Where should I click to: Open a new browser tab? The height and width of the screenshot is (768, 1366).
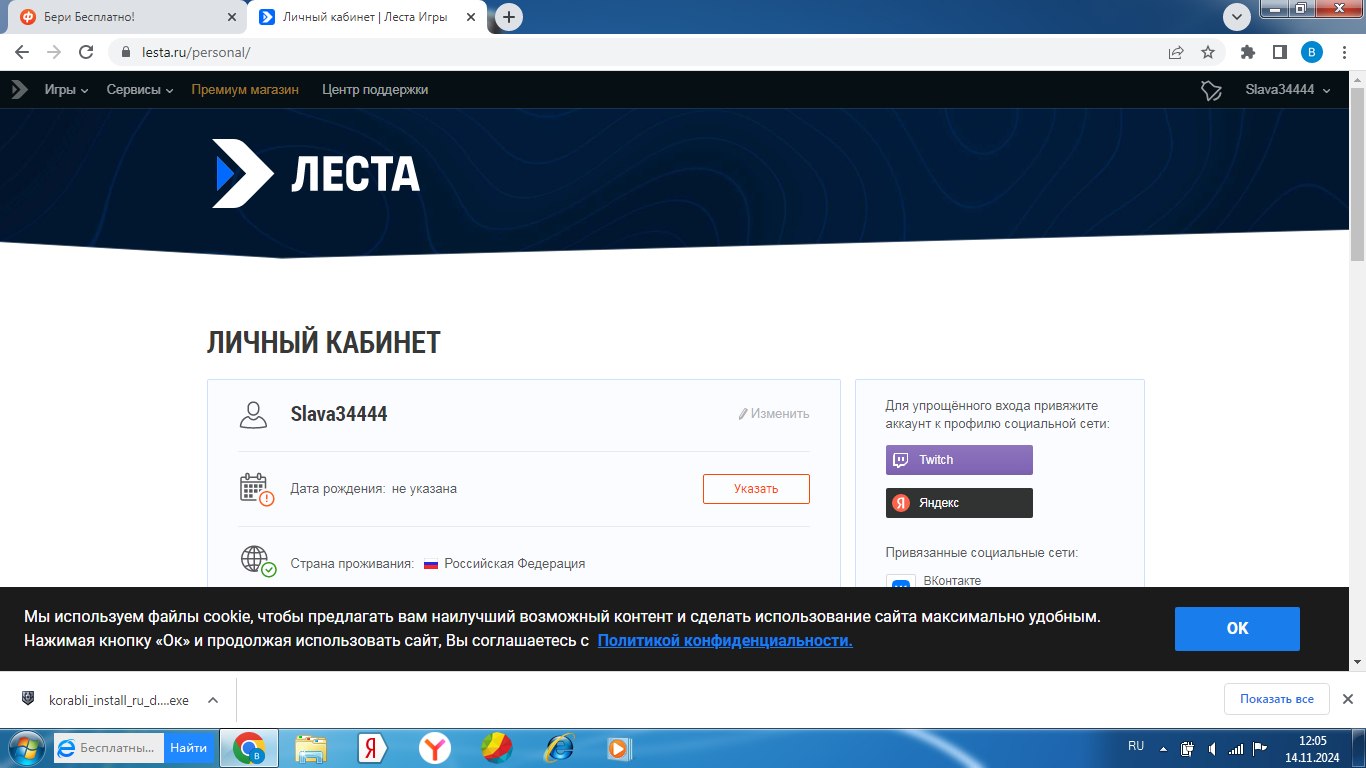(x=510, y=17)
